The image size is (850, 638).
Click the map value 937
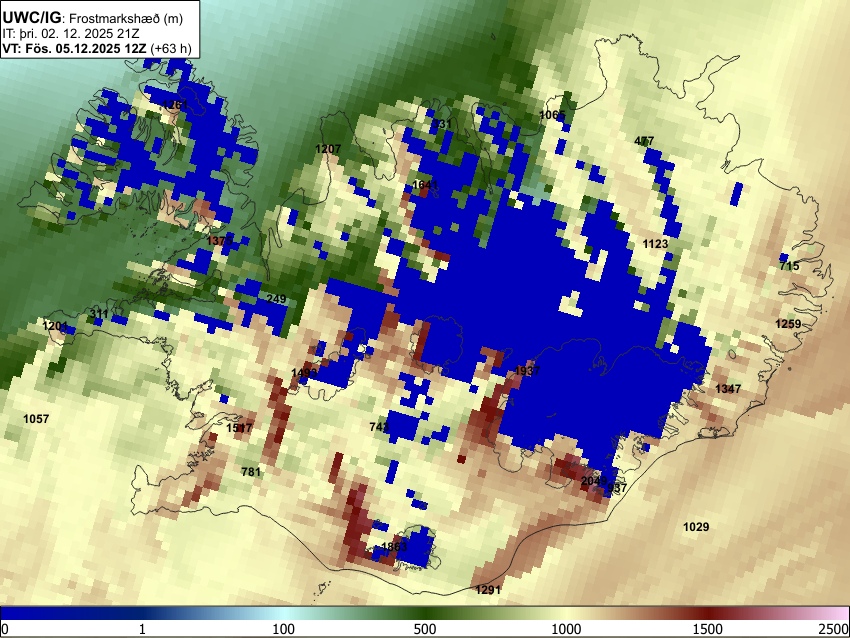(x=617, y=488)
